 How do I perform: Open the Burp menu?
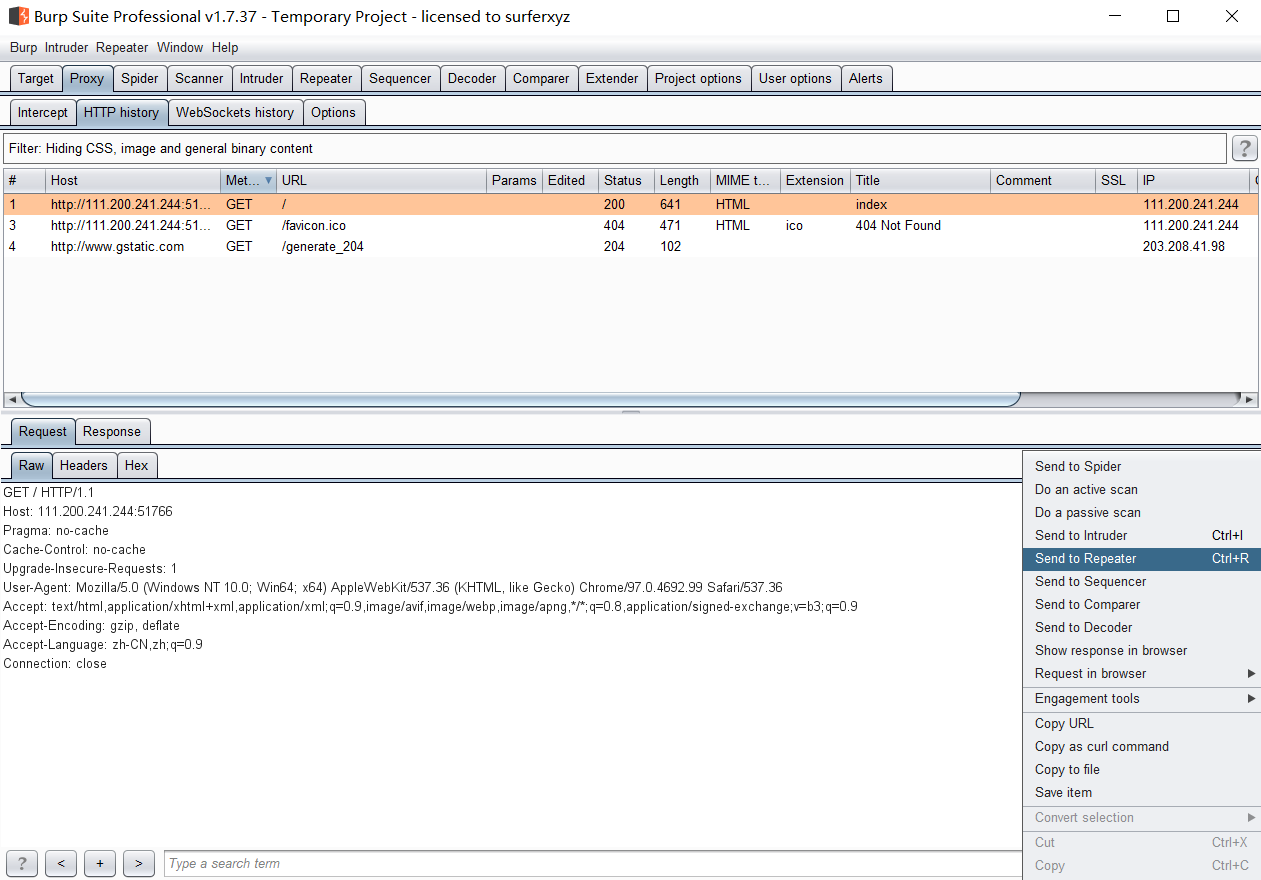[23, 47]
